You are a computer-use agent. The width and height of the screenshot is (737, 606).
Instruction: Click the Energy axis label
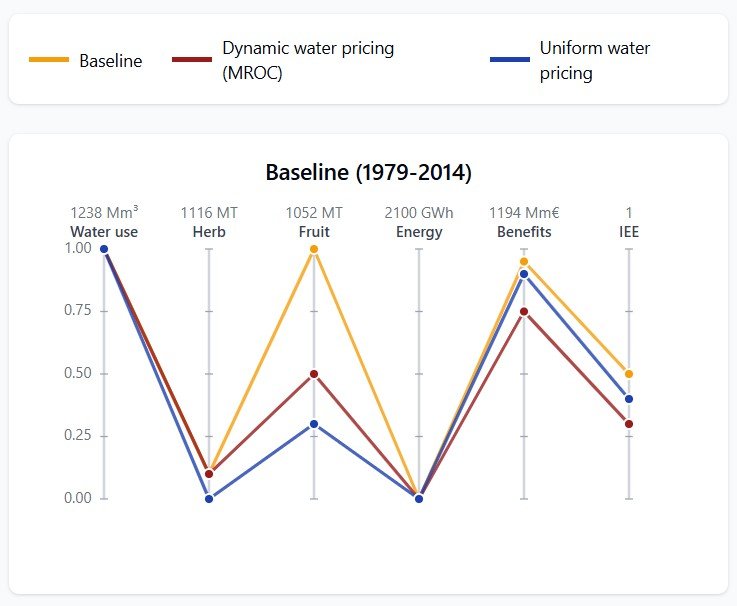pos(419,232)
